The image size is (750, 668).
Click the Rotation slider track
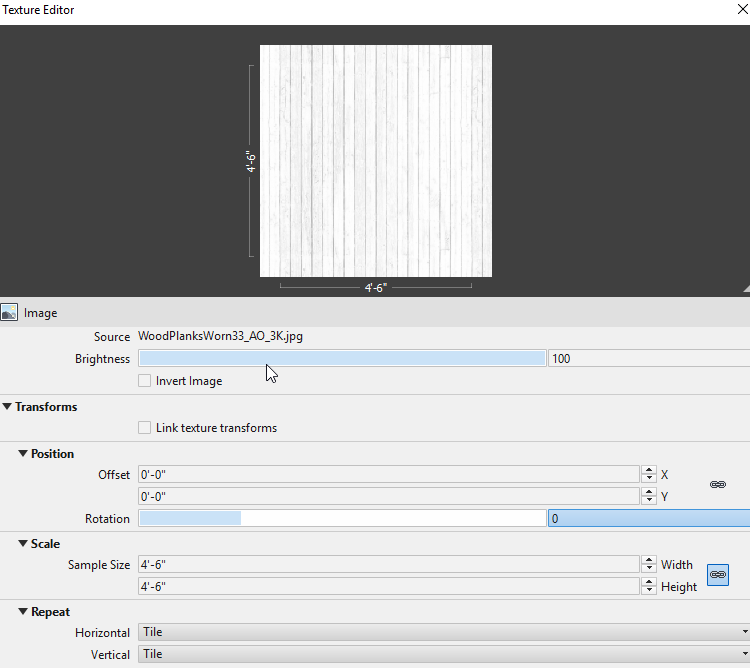[342, 518]
